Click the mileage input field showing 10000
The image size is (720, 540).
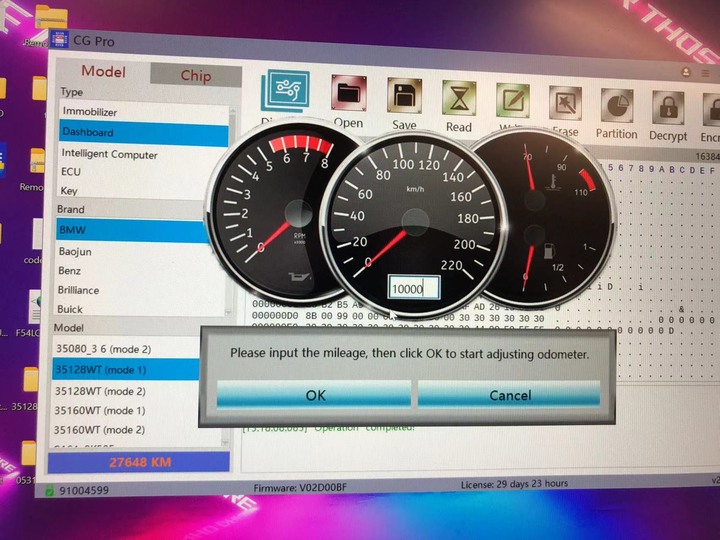414,288
